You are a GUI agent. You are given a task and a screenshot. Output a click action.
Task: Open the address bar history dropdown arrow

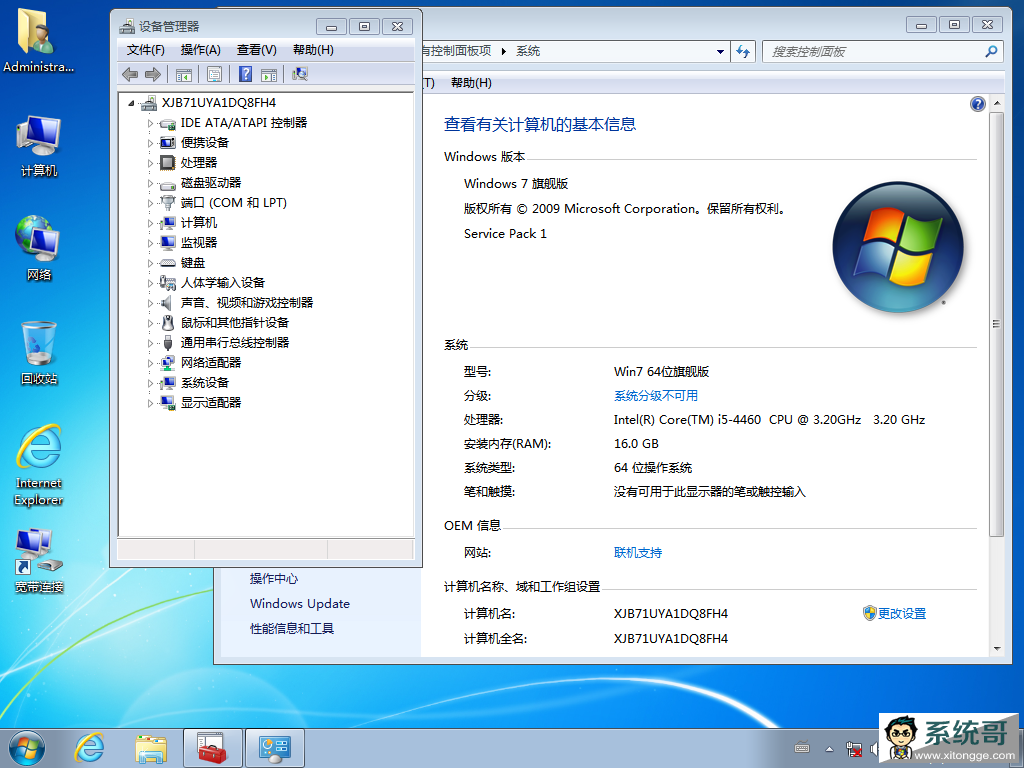coord(720,52)
